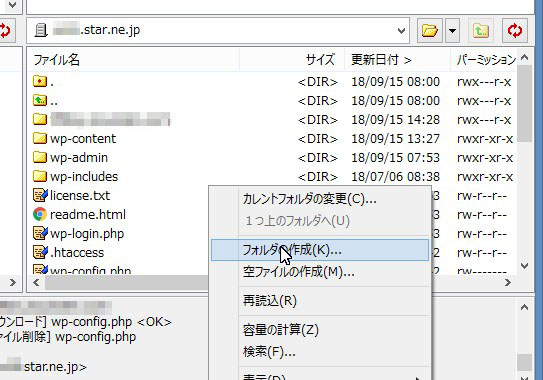543x380 pixels.
Task: Refresh remote listing with red arrows icon
Action: (x=515, y=30)
